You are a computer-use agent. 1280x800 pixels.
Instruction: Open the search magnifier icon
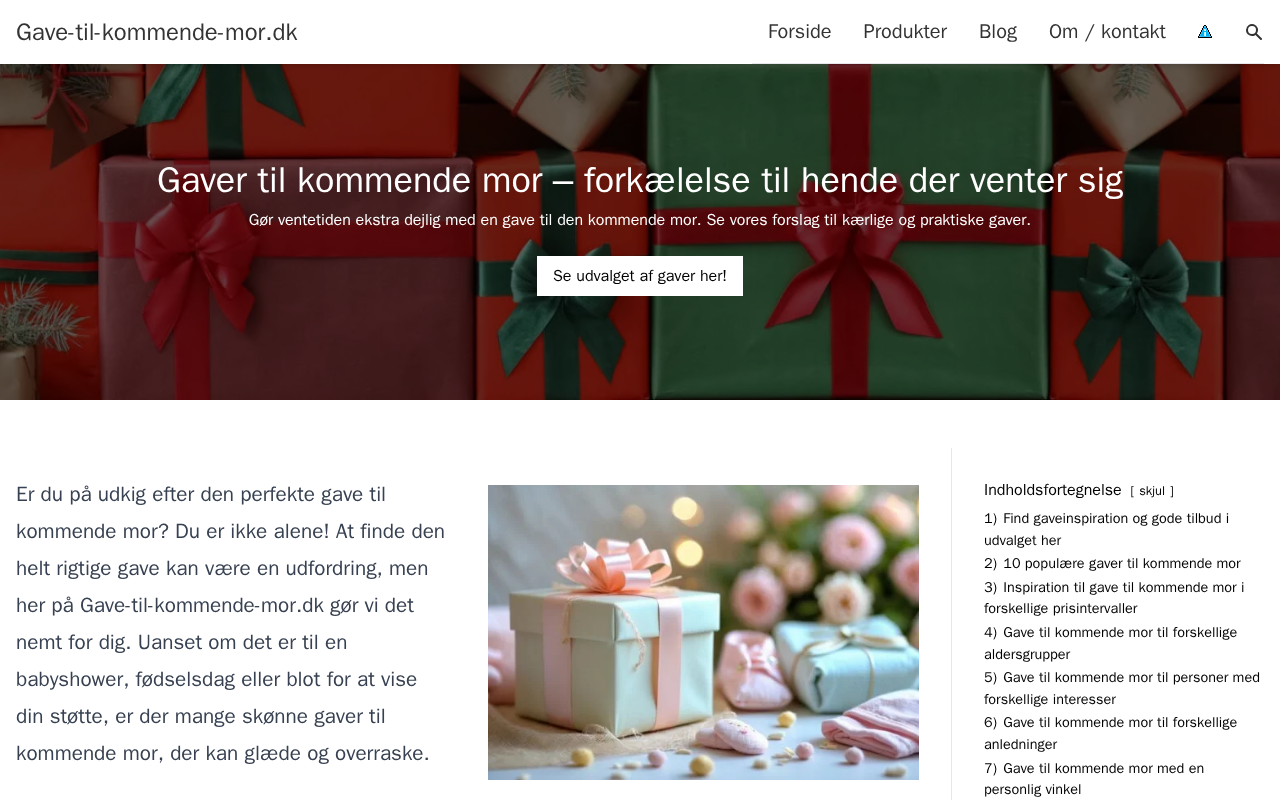click(1254, 32)
